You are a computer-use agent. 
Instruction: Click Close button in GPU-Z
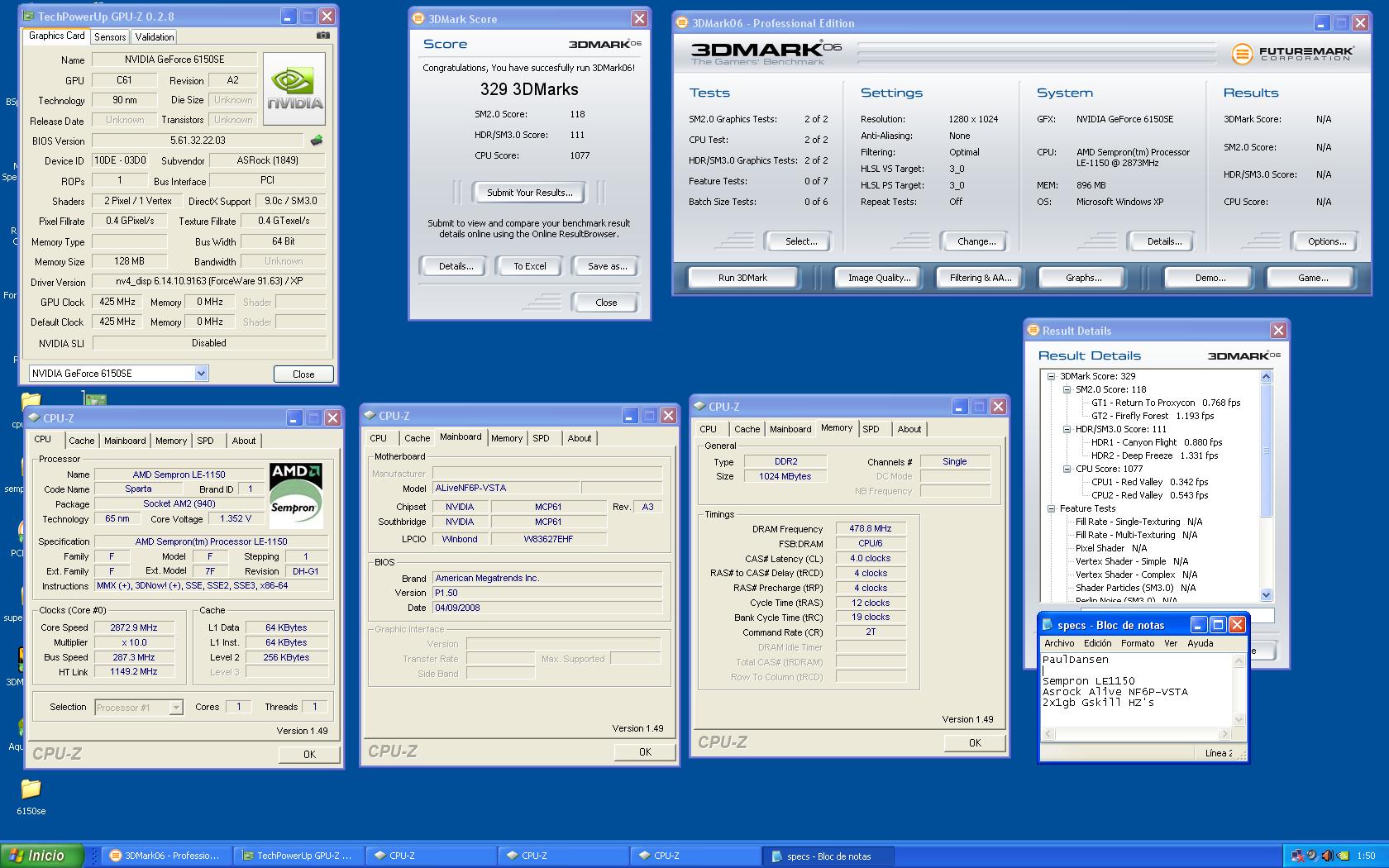point(303,374)
